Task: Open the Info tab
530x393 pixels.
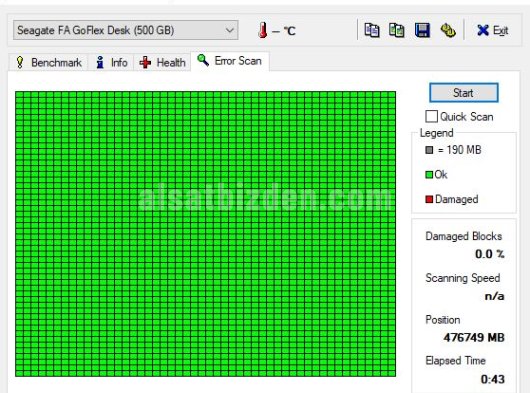Action: point(111,63)
